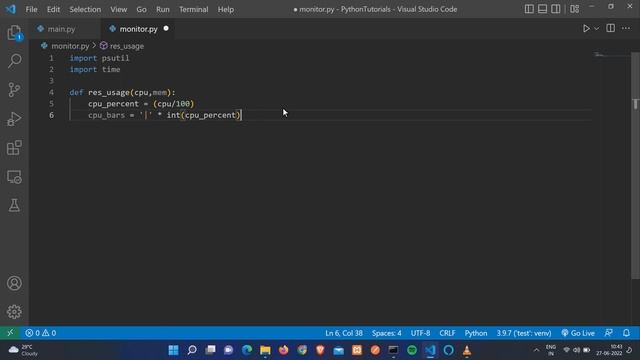Viewport: 640px width, 360px height.
Task: Click the remote window indicator in status bar
Action: (x=10, y=333)
